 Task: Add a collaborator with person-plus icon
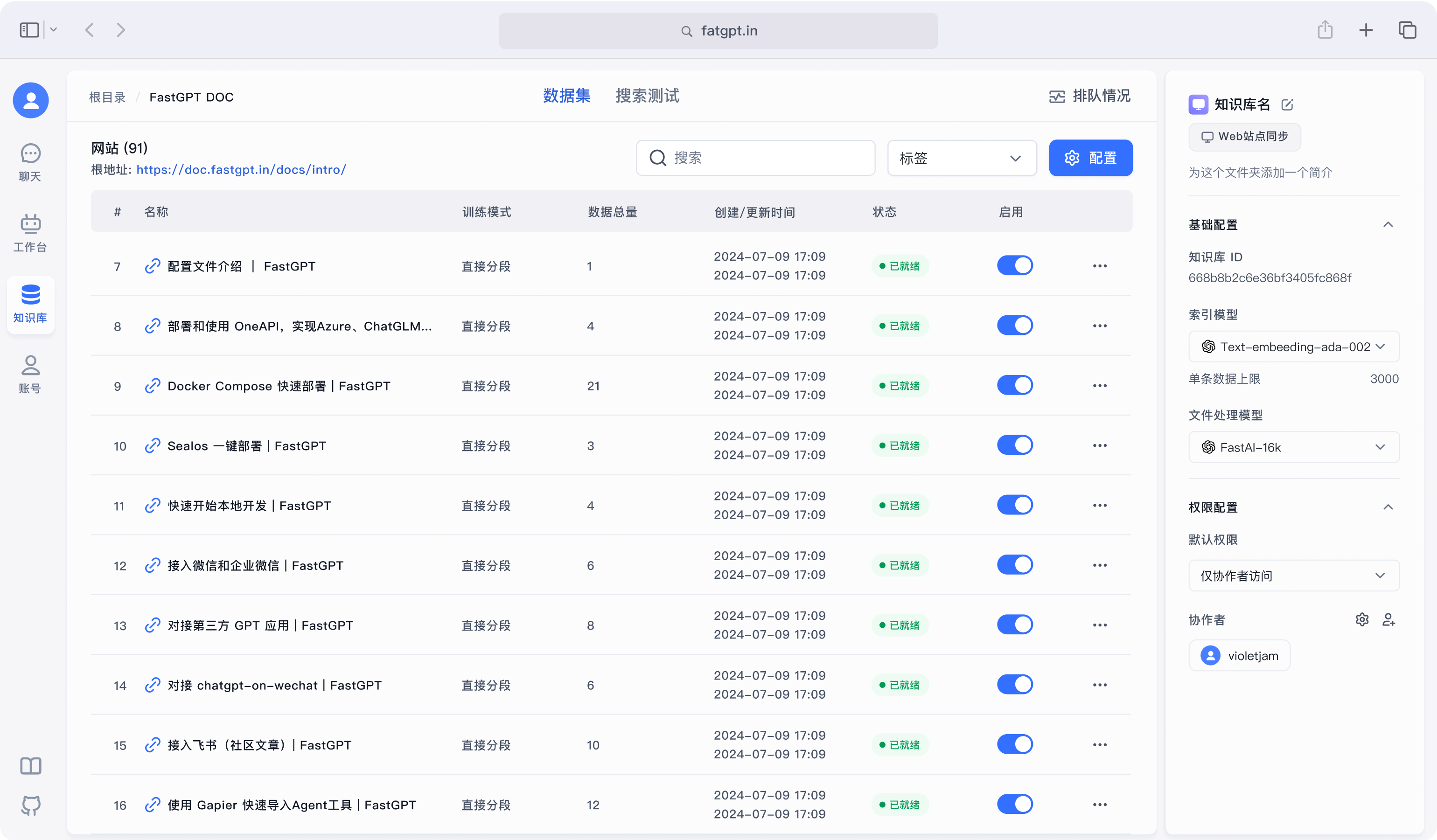pos(1388,619)
